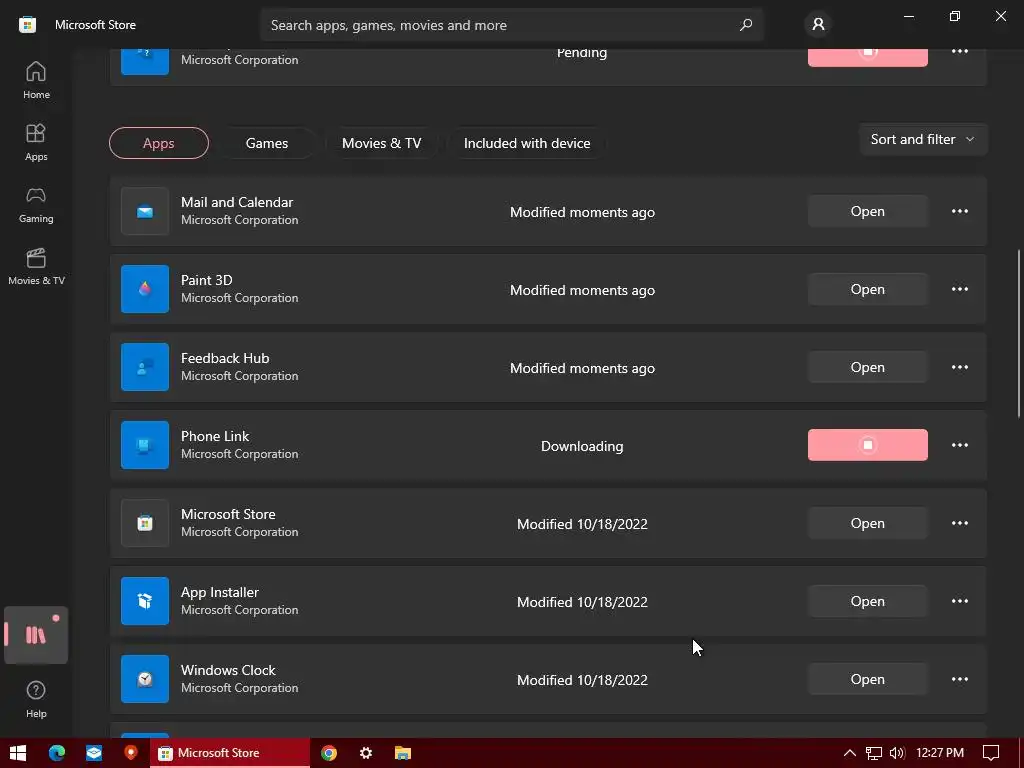Open App Installer app
The image size is (1024, 768).
pyautogui.click(x=867, y=601)
